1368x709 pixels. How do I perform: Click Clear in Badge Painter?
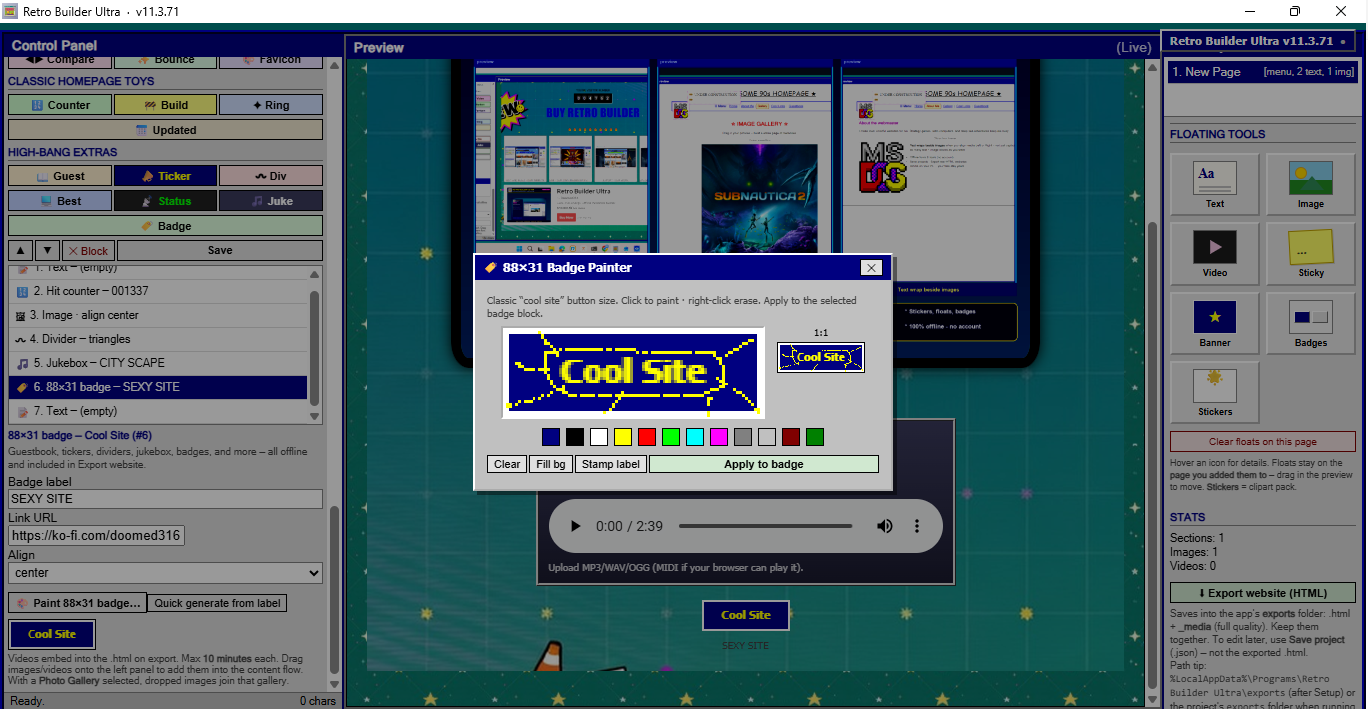507,464
